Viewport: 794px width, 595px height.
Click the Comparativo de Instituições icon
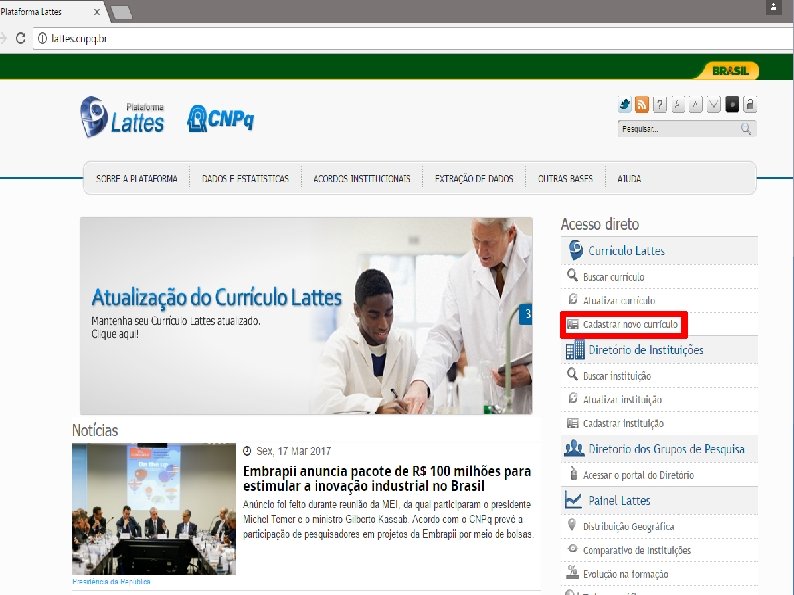[x=573, y=548]
